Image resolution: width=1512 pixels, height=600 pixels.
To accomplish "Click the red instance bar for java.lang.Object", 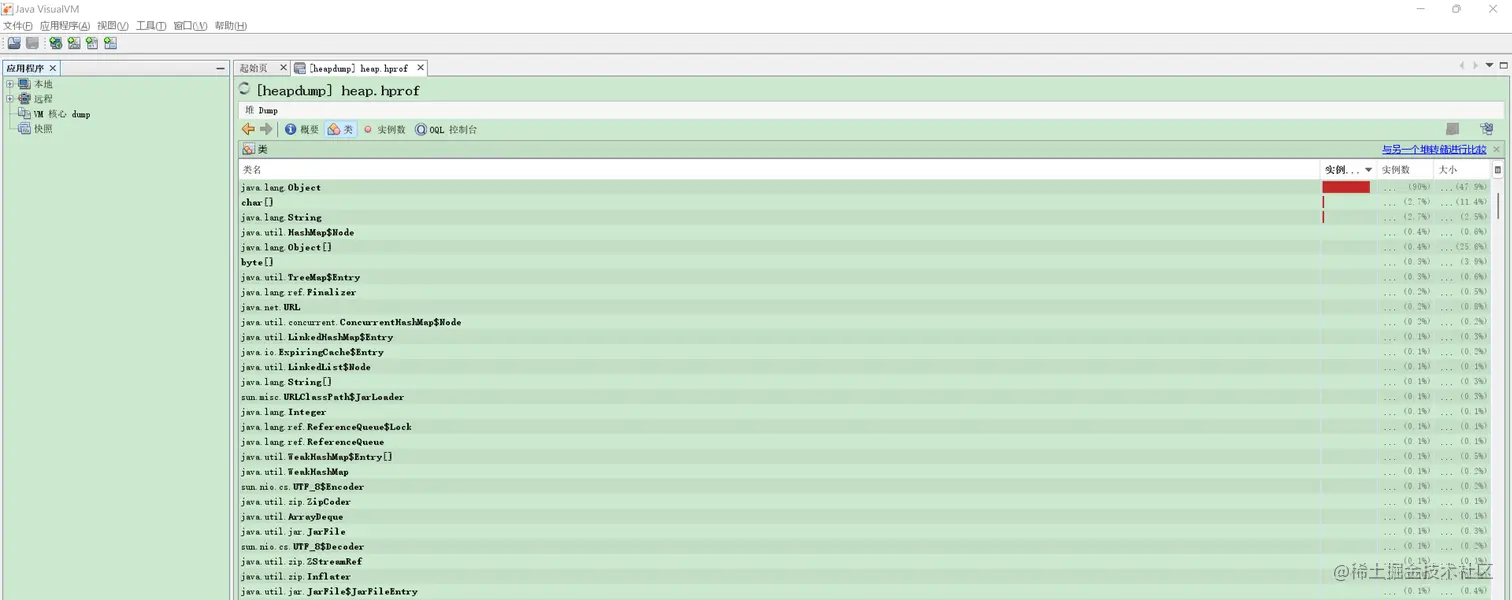I will [x=1346, y=187].
